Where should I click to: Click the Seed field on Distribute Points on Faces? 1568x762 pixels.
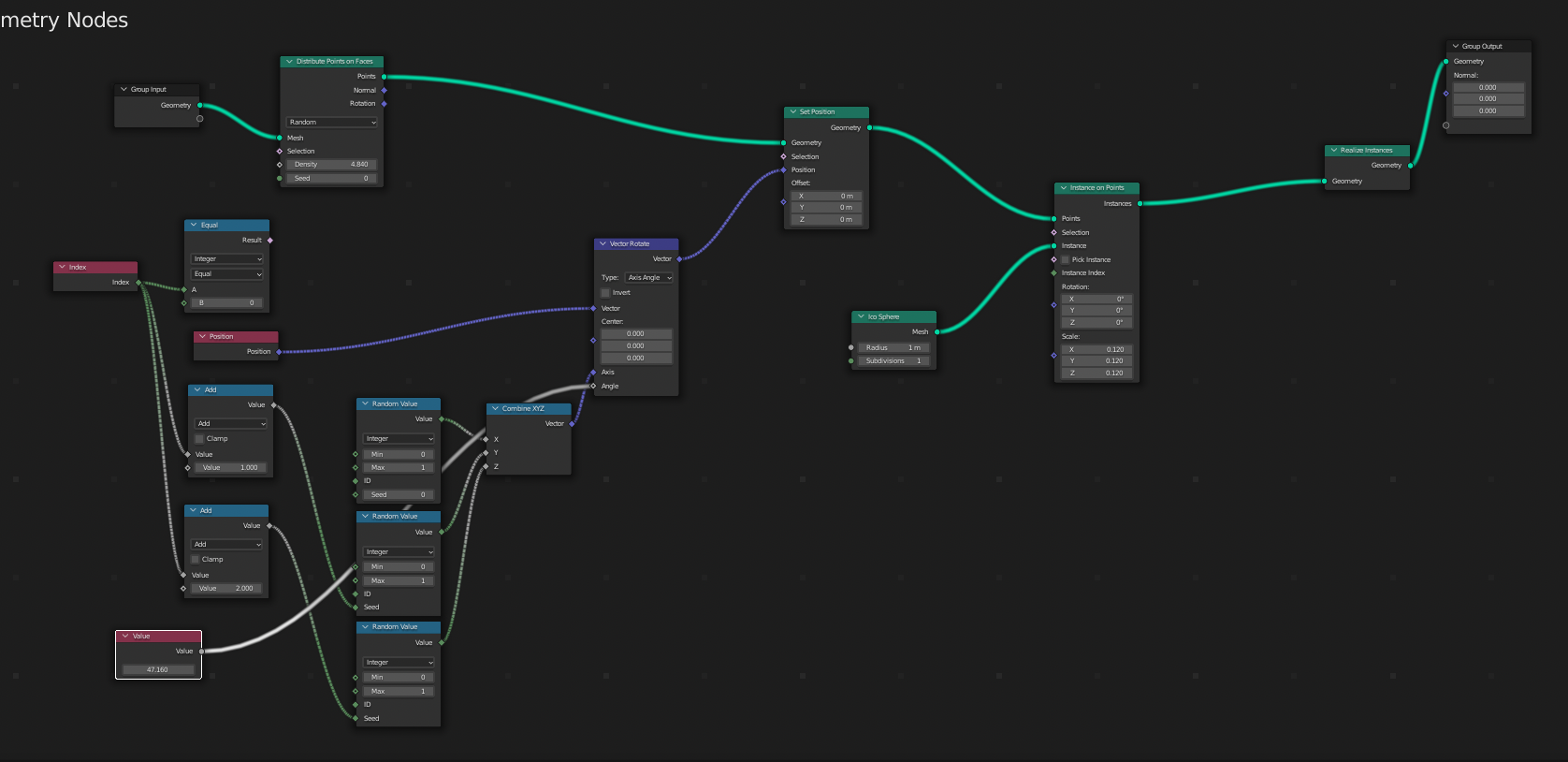(x=332, y=179)
